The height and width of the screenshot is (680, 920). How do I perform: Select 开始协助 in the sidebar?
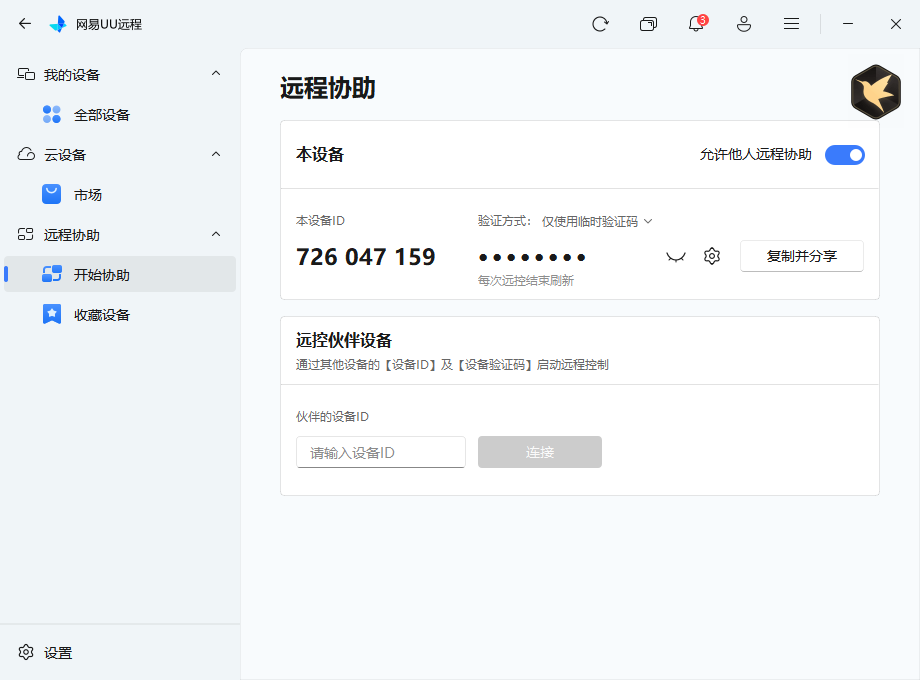click(120, 274)
